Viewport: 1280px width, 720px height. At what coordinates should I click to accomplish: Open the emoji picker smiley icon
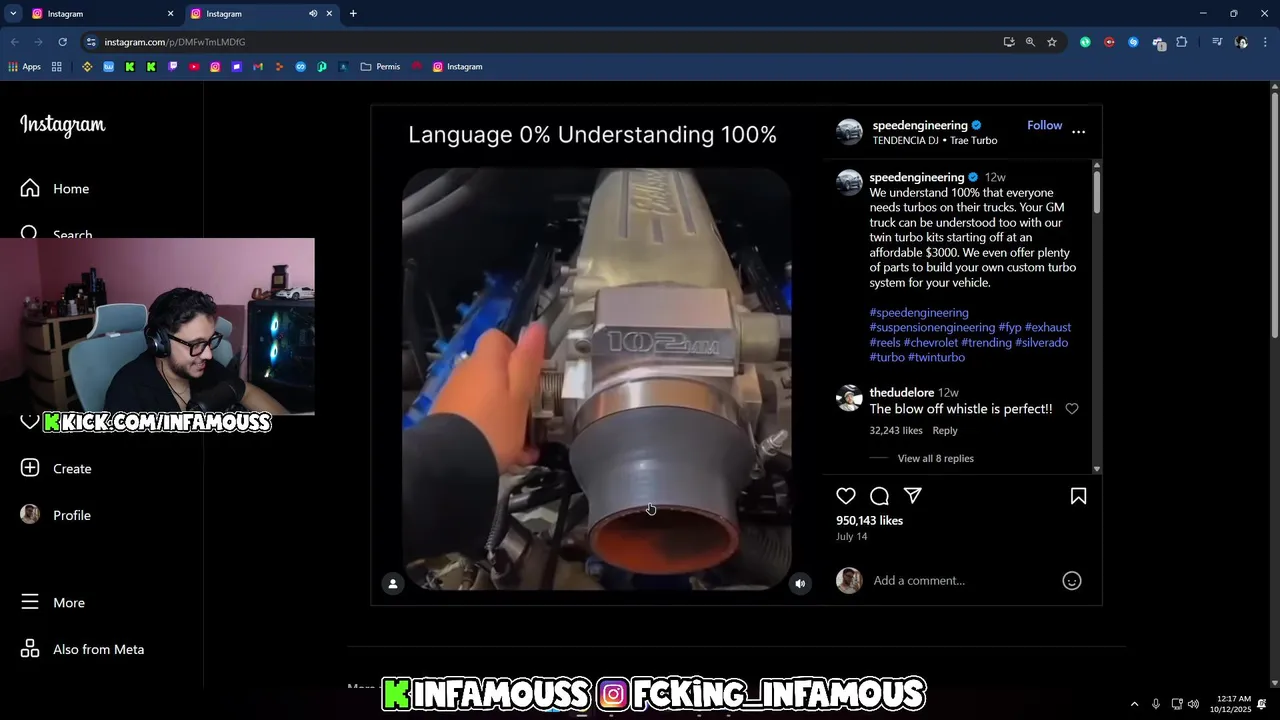pos(1071,580)
